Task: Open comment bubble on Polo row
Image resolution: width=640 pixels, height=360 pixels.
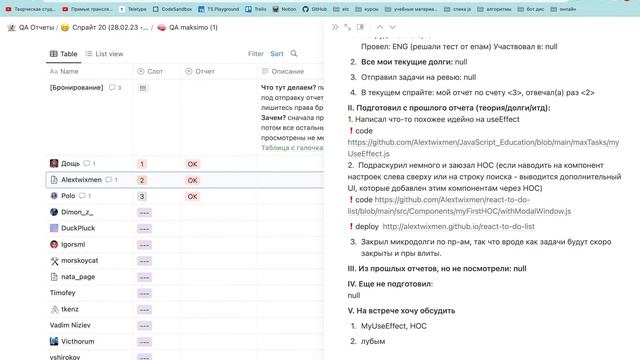Action: [84, 196]
